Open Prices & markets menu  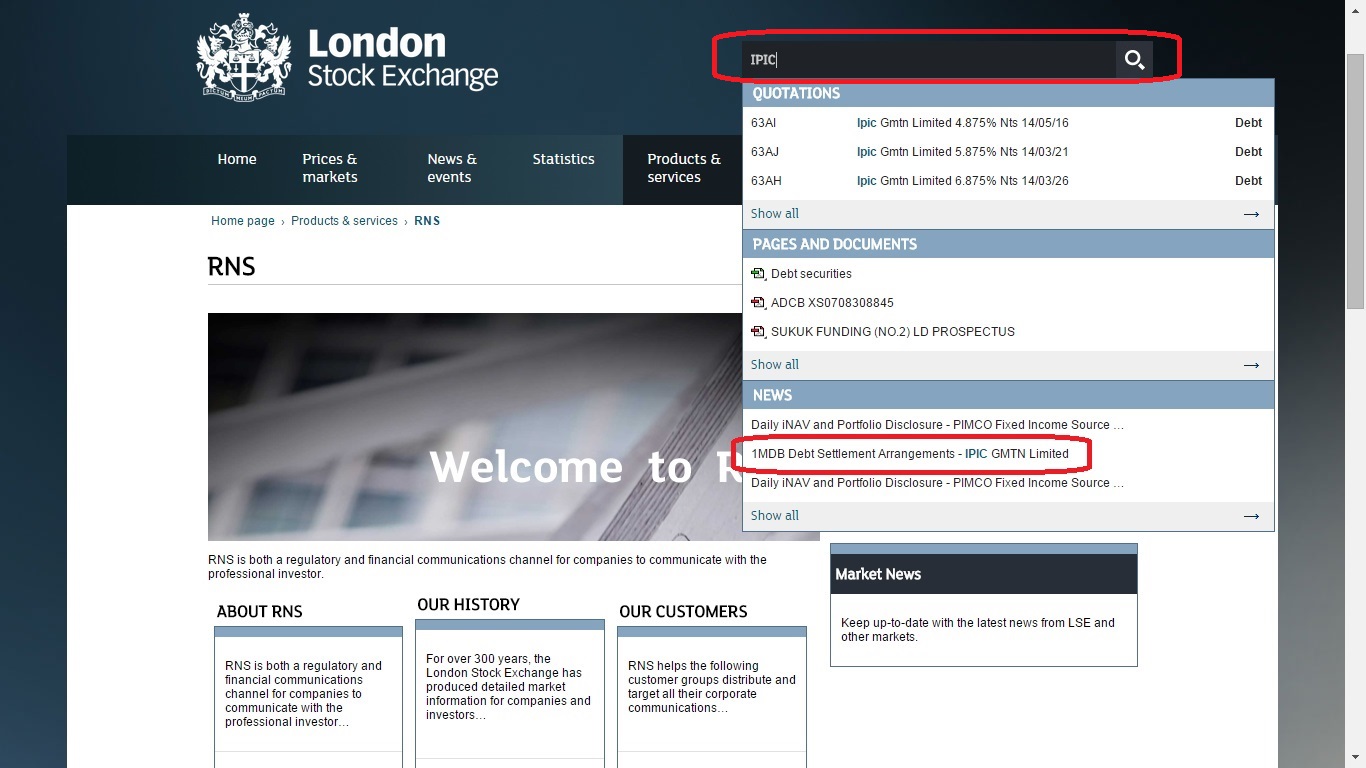[330, 168]
